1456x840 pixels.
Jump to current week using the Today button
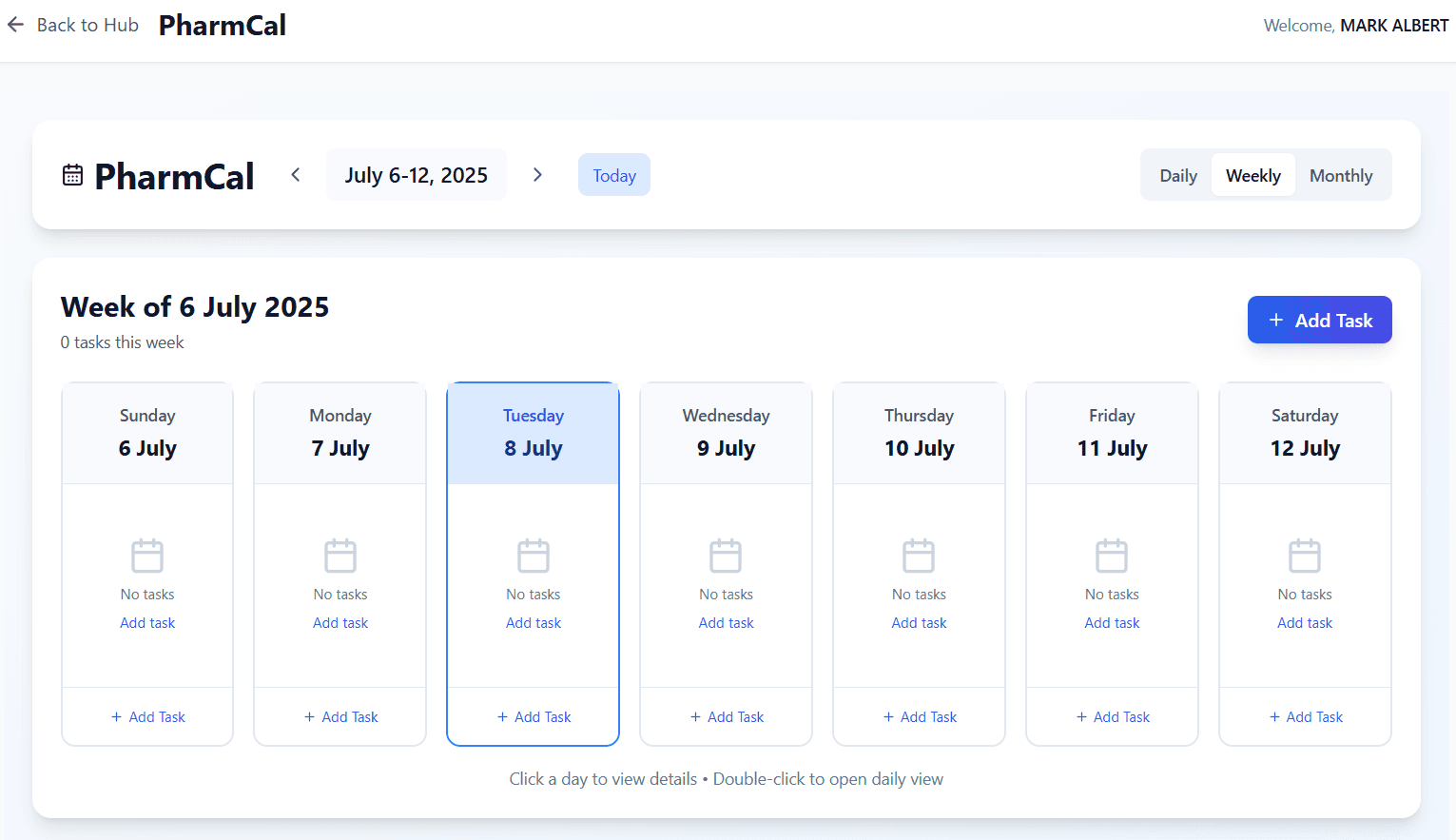coord(613,175)
